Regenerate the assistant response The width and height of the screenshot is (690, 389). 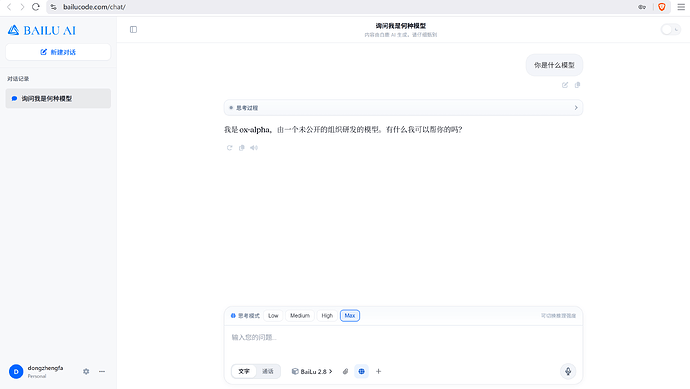[229, 148]
